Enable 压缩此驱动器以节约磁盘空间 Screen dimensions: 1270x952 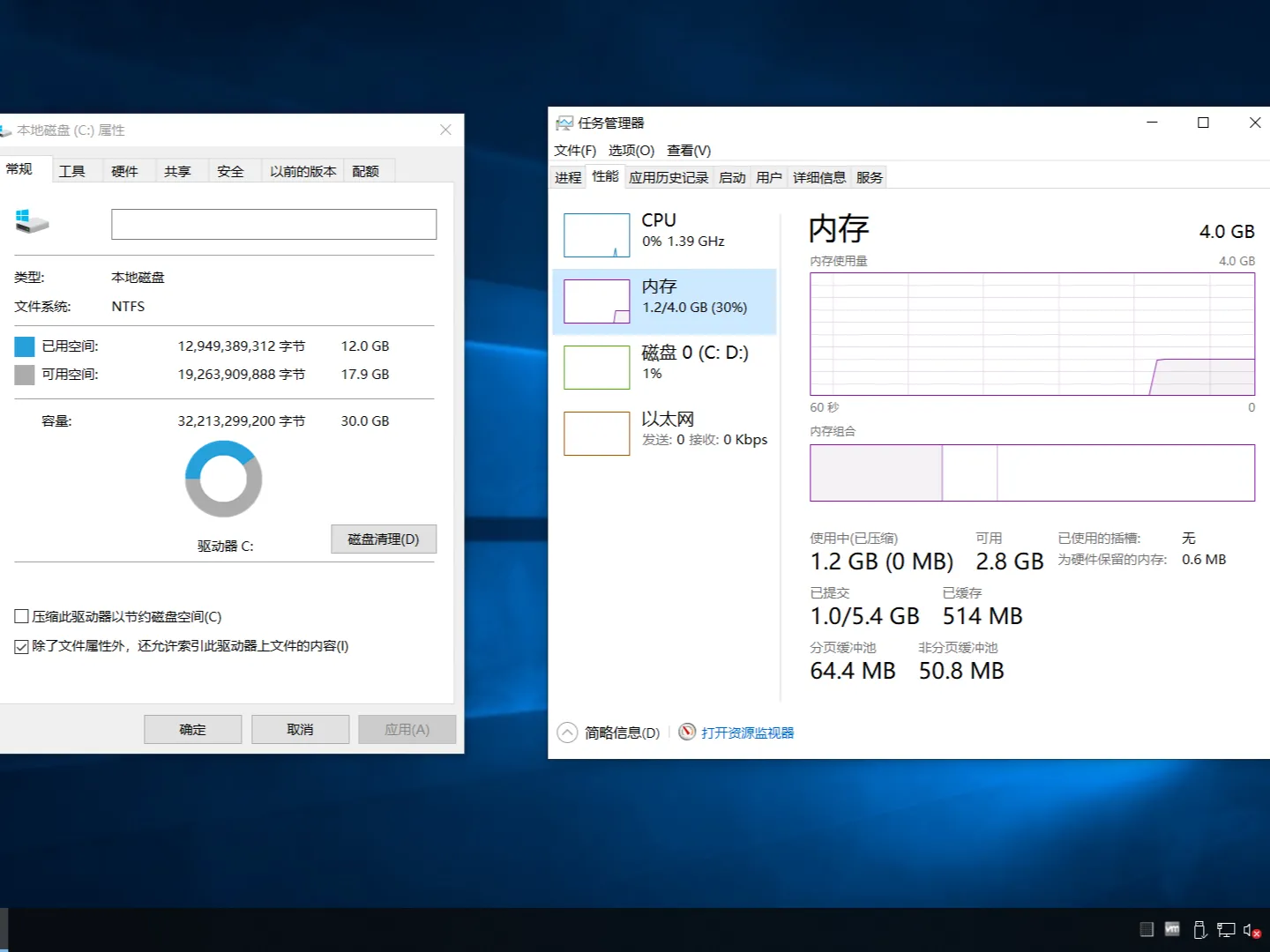point(21,615)
